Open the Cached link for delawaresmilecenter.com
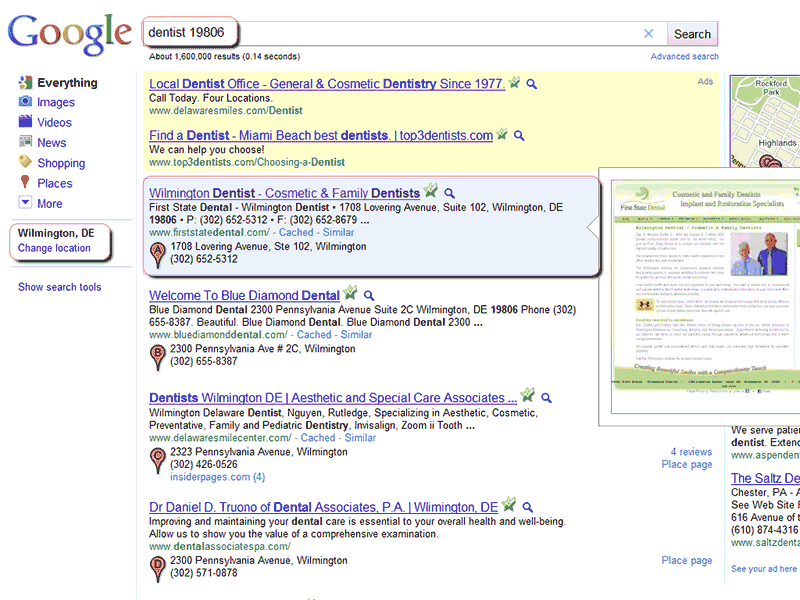 click(318, 438)
